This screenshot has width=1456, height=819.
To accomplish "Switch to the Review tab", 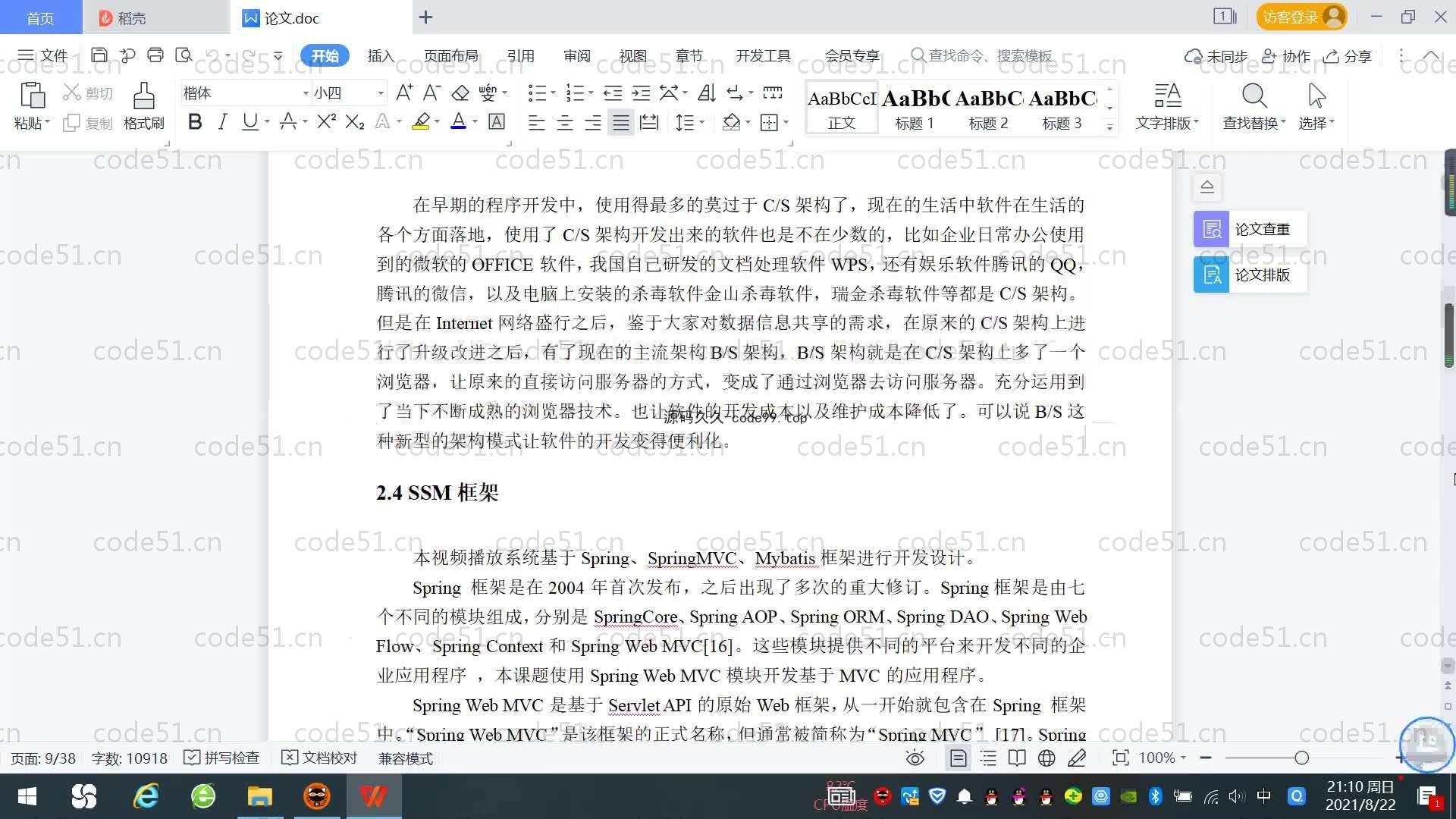I will click(x=576, y=55).
